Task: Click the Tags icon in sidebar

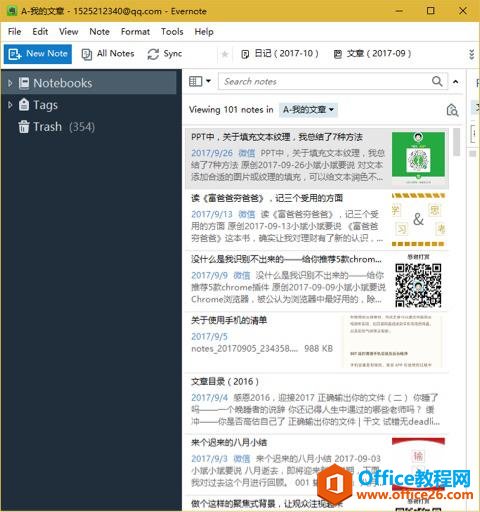Action: coord(24,105)
